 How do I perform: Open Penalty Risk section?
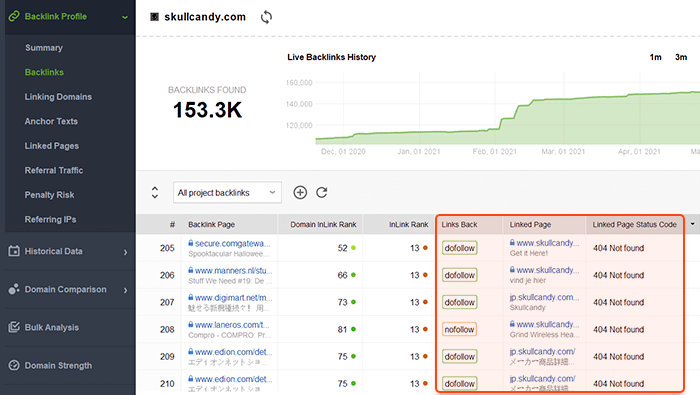[50, 195]
